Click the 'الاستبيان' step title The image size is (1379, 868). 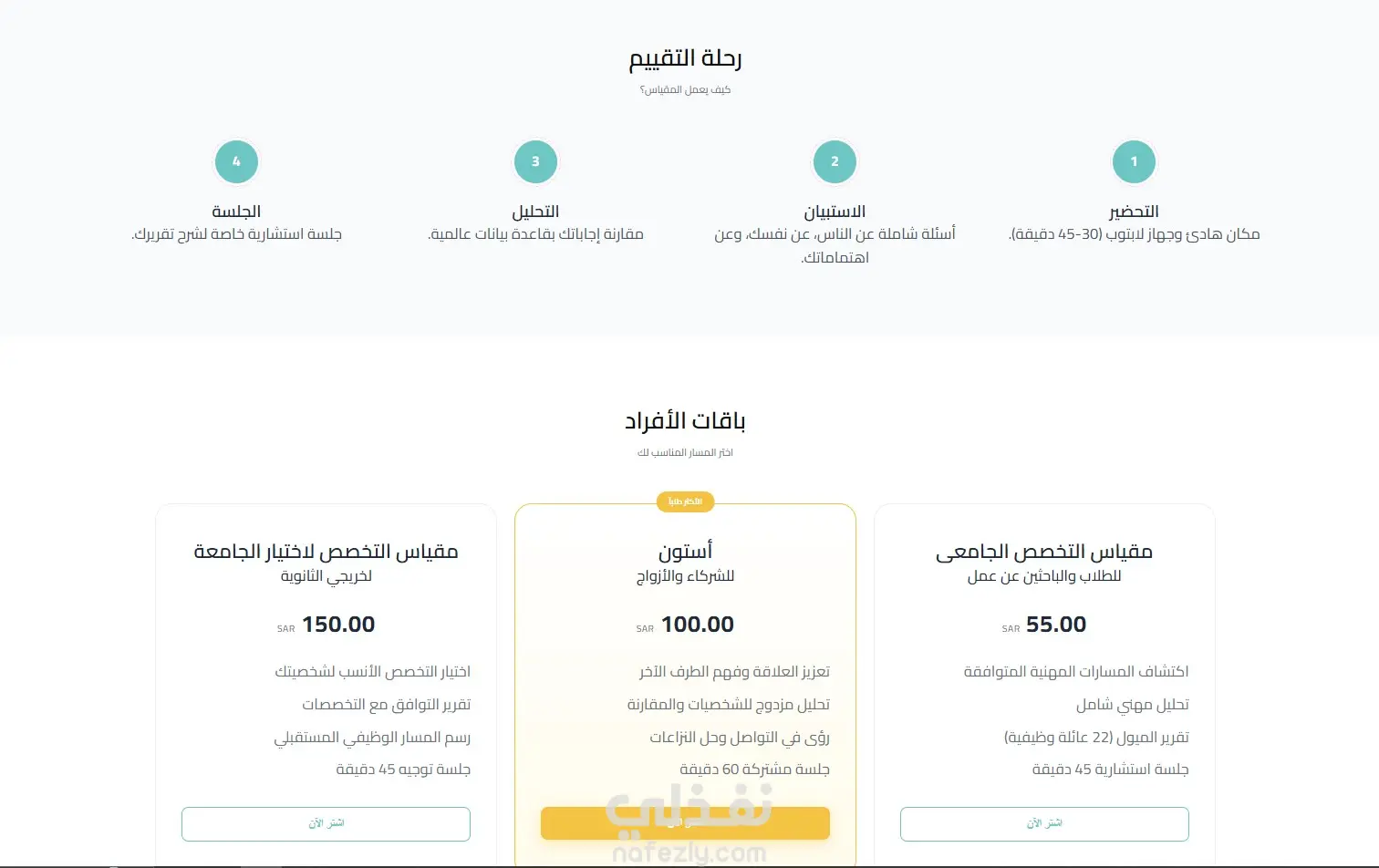coord(835,212)
